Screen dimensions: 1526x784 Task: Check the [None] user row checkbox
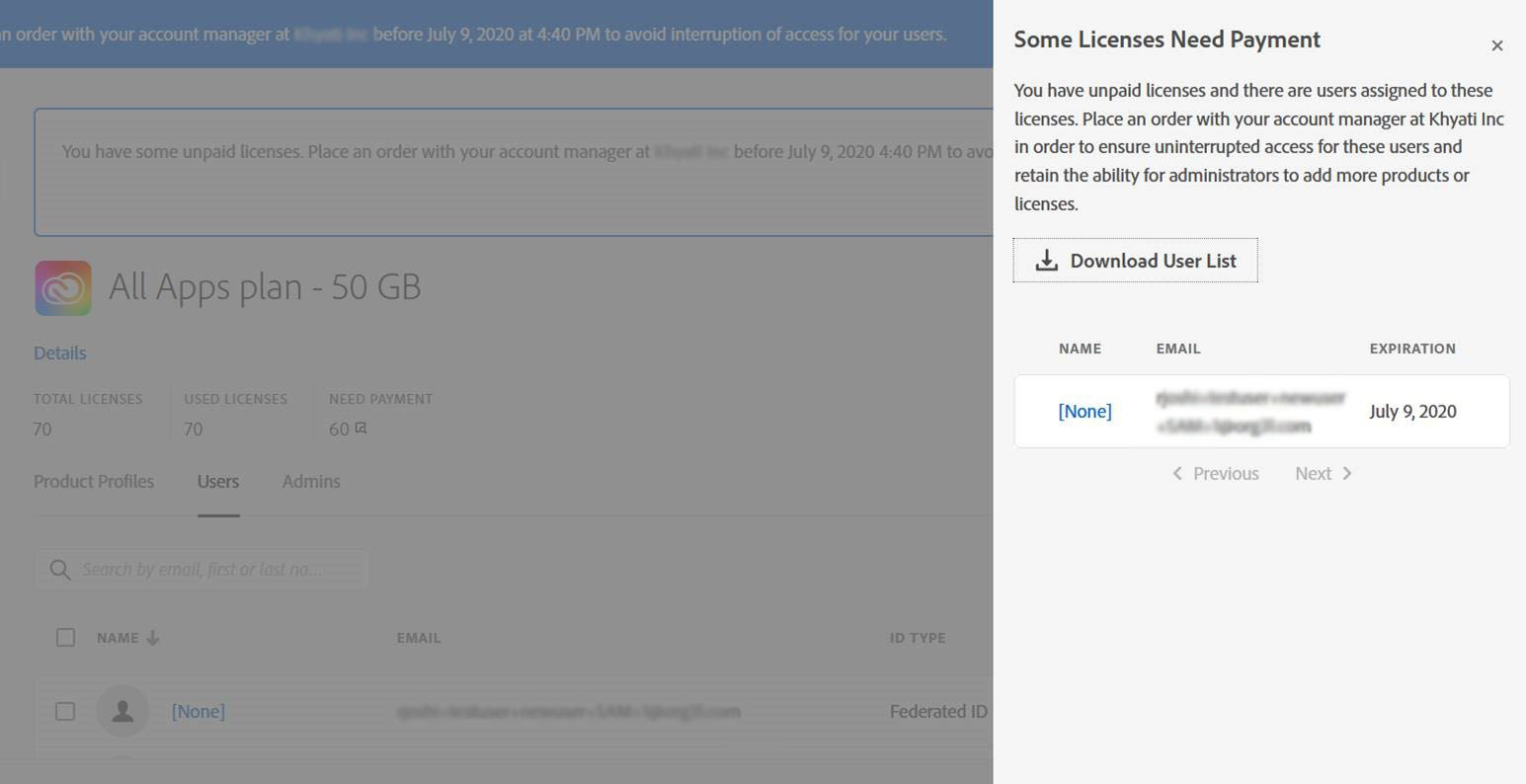(x=65, y=711)
